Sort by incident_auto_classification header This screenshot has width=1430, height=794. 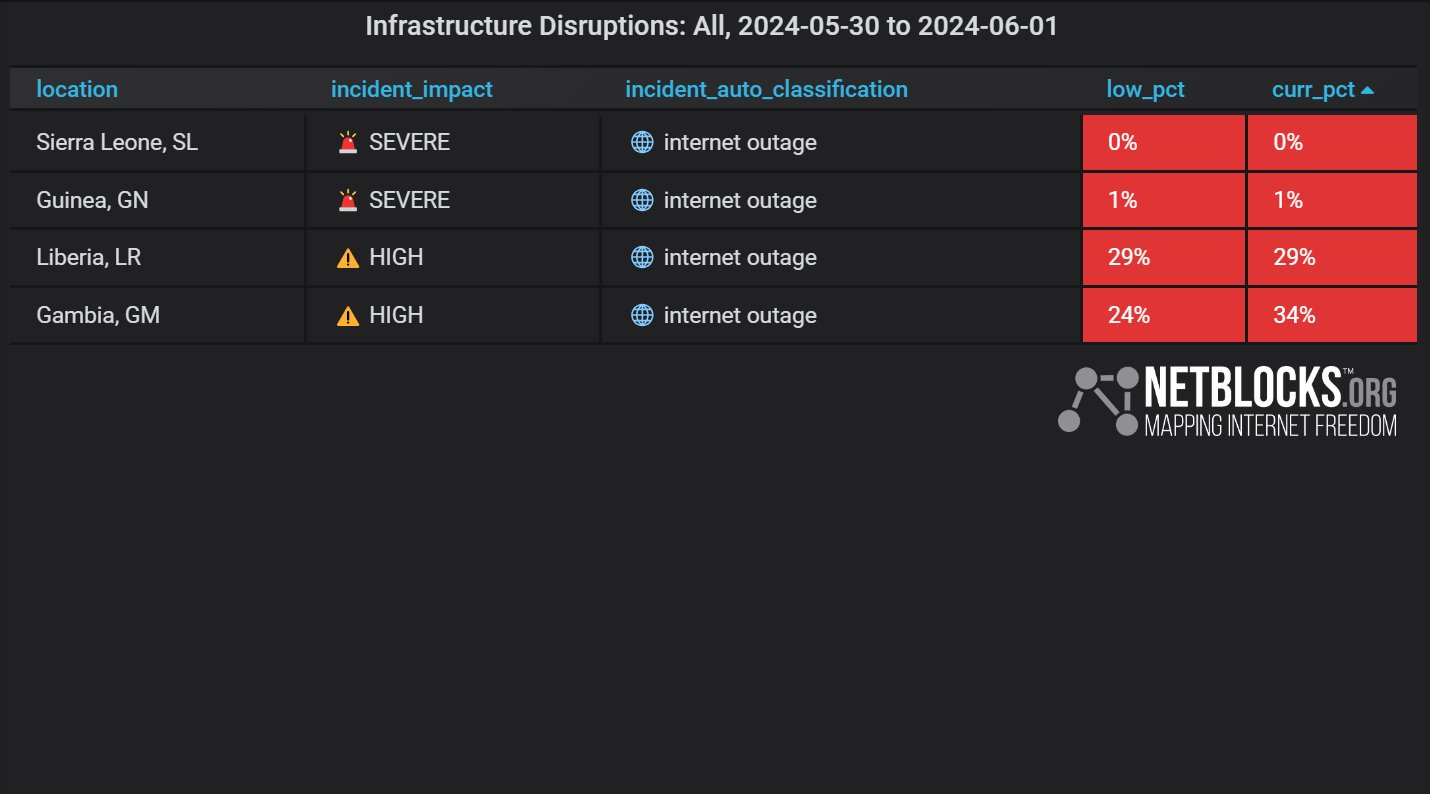click(x=766, y=89)
